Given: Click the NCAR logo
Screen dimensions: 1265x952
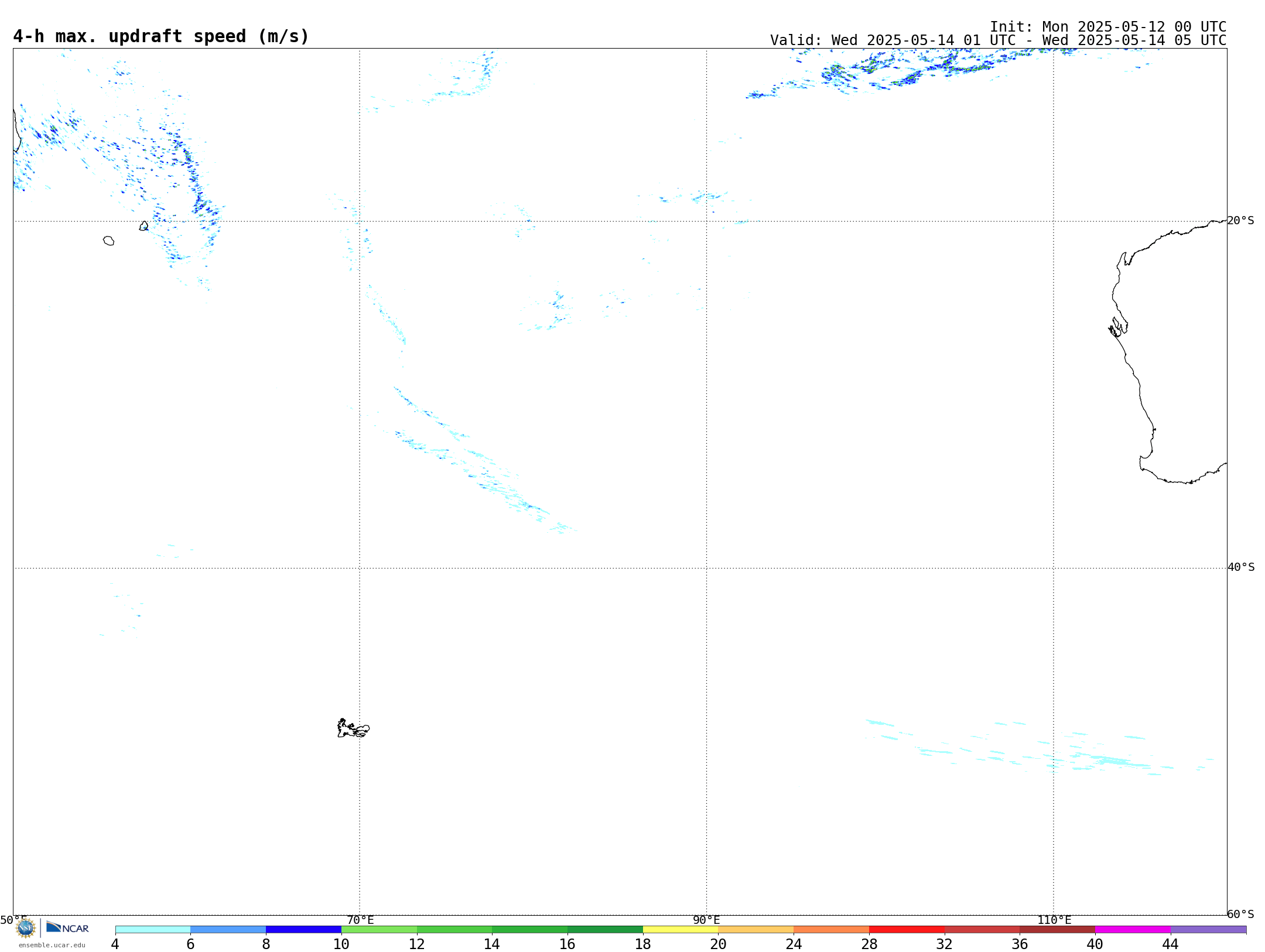Looking at the screenshot, I should tap(67, 927).
